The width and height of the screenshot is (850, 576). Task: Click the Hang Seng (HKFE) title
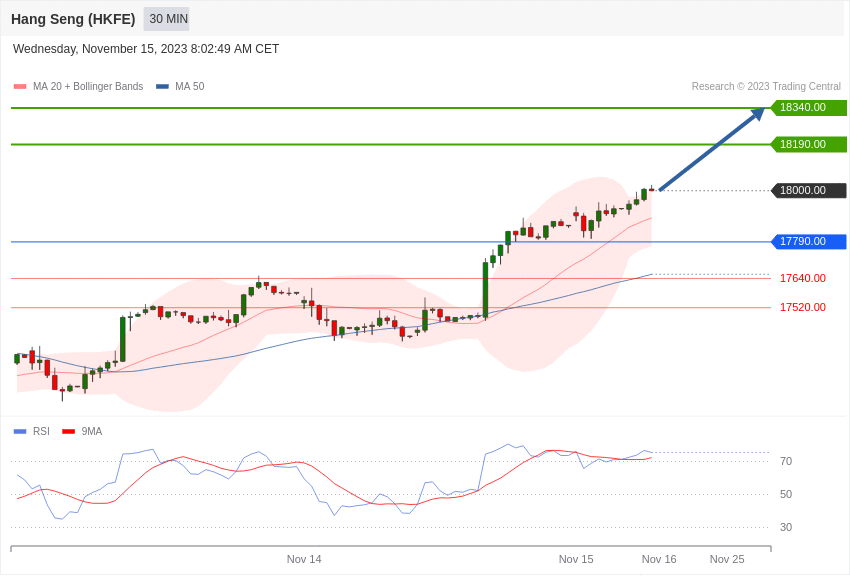[x=73, y=19]
